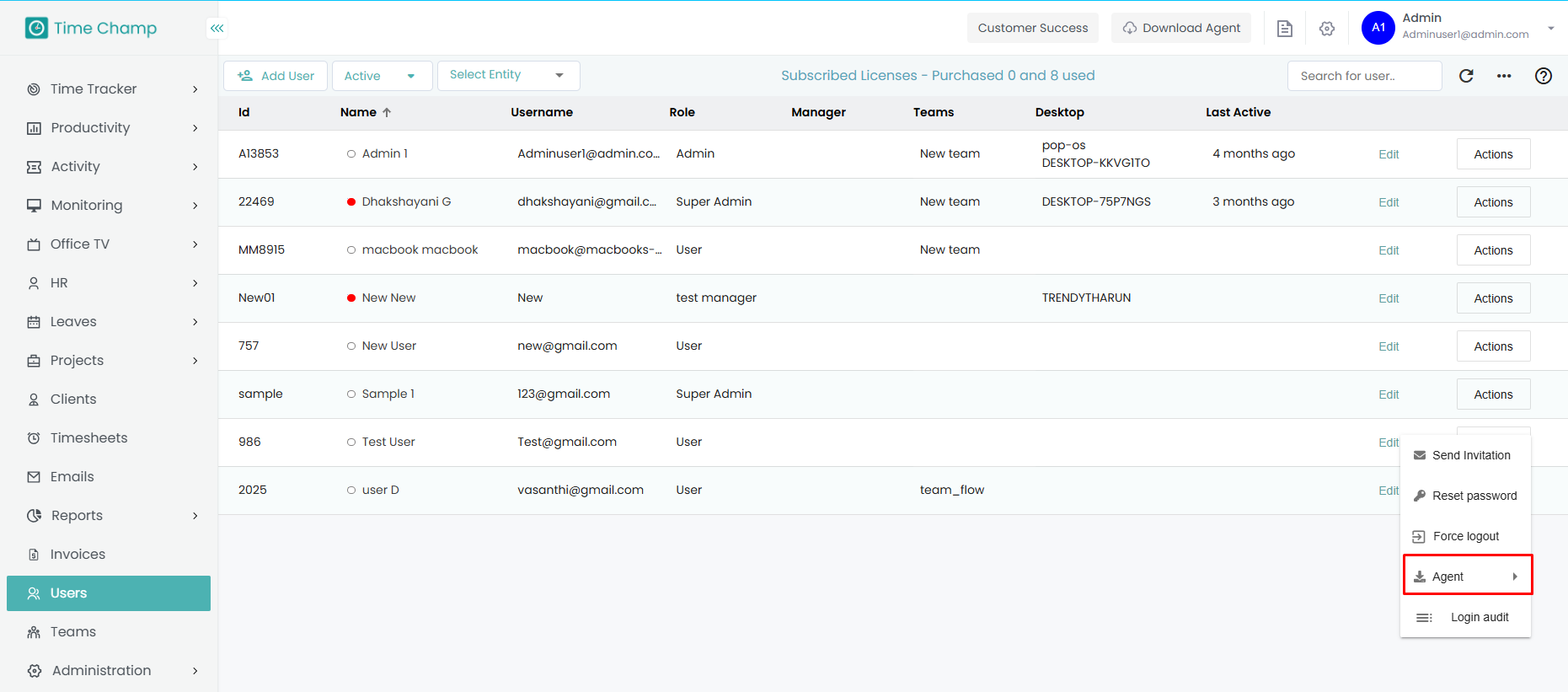Screen dimensions: 1568x692
Task: Click Edit link for Dhakshayani G
Action: click(1388, 202)
